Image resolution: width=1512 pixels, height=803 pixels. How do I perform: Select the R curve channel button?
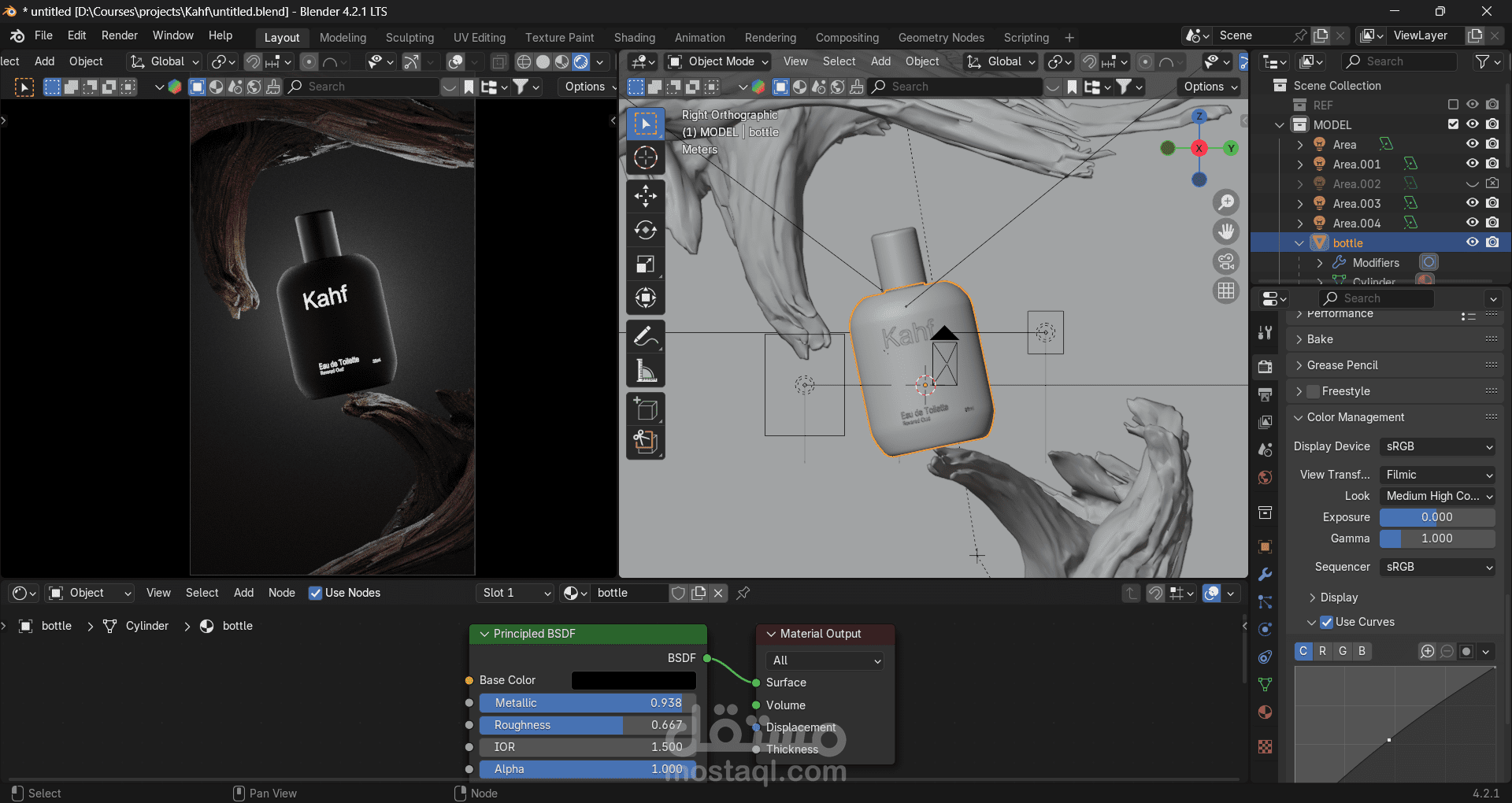click(1322, 651)
